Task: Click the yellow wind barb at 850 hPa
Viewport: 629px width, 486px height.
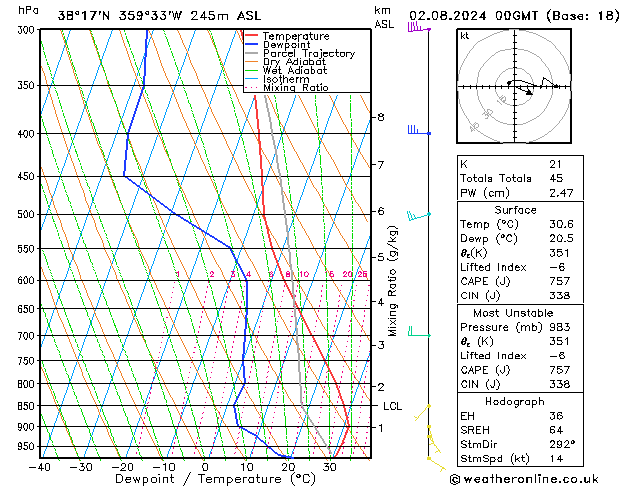Action: point(422,413)
